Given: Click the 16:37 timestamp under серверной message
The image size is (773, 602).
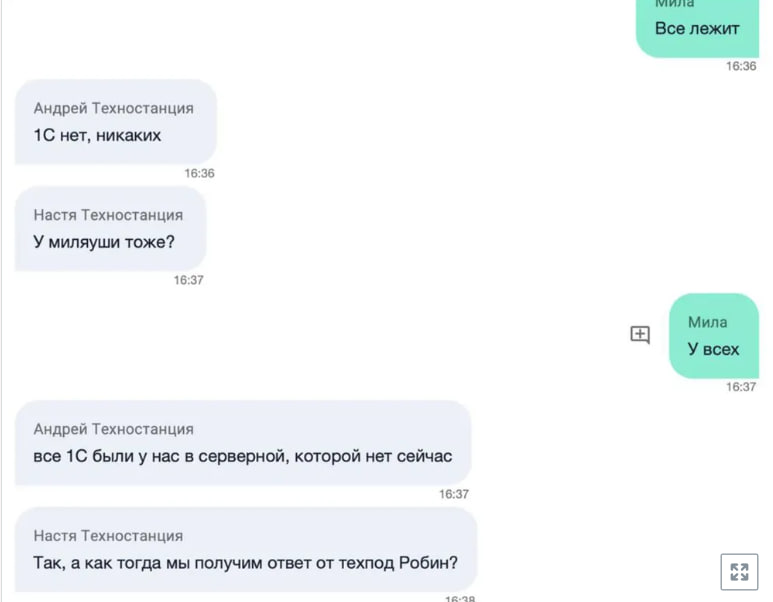Looking at the screenshot, I should tap(454, 494).
